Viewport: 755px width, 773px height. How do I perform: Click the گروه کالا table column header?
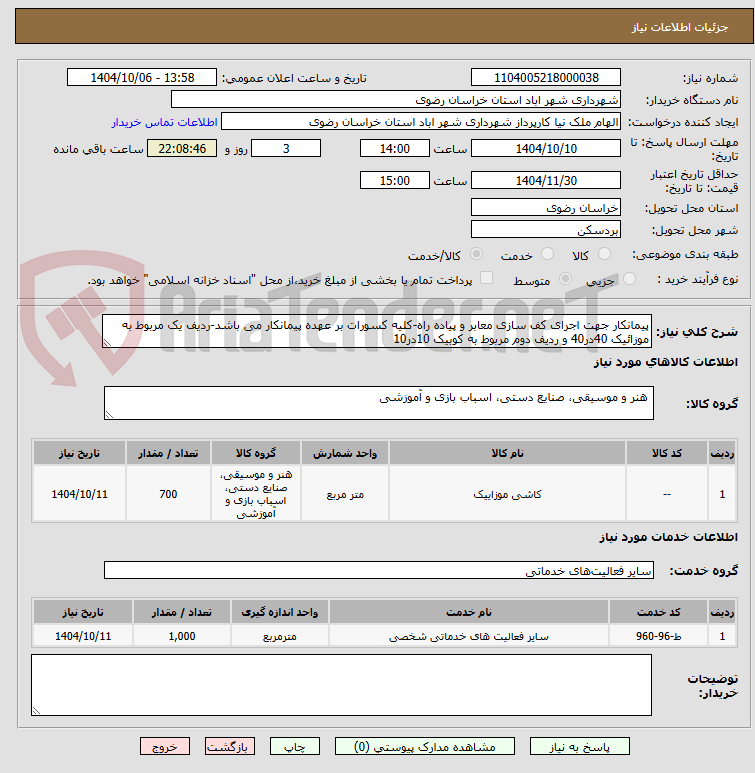coord(255,453)
